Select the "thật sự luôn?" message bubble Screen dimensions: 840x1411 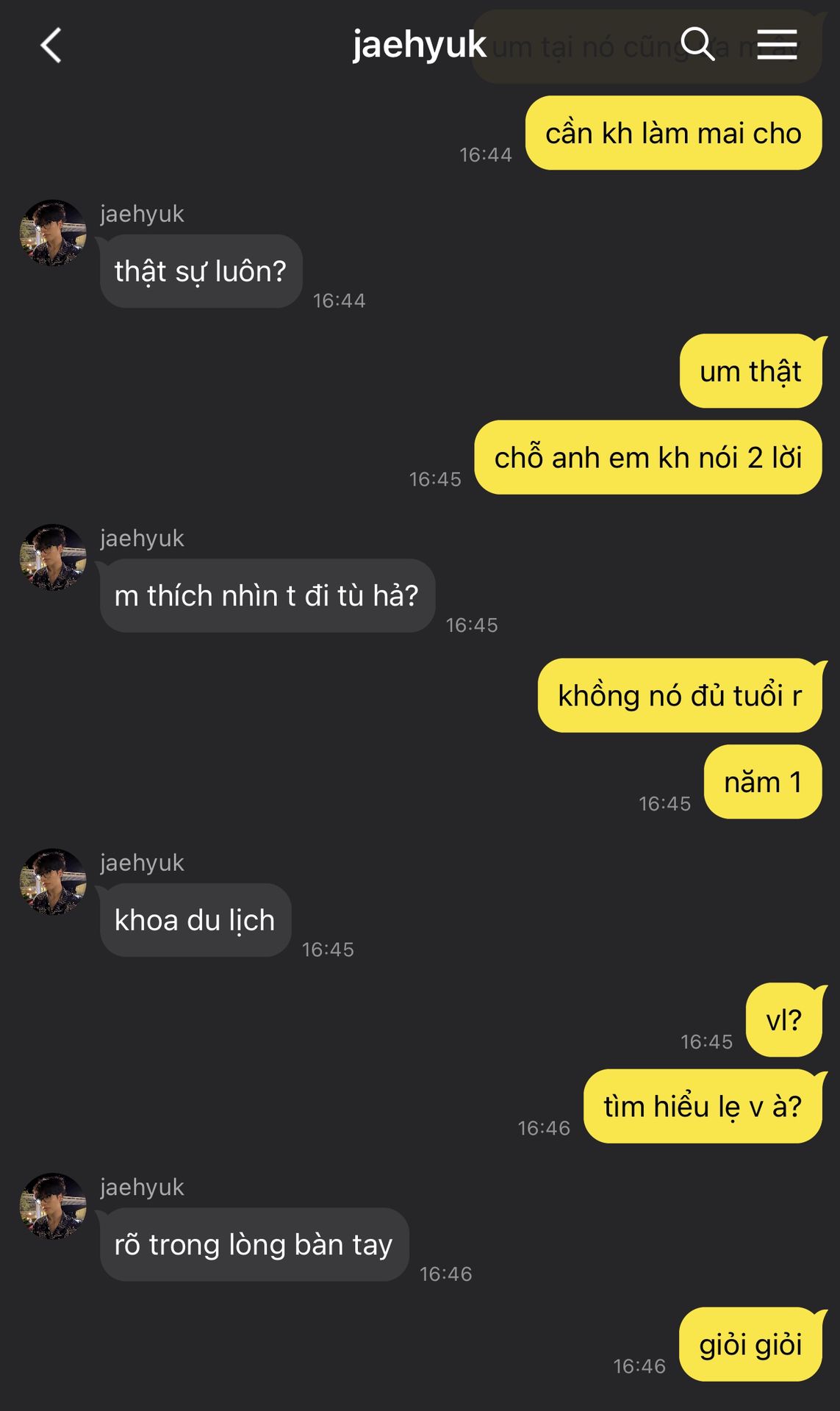pyautogui.click(x=201, y=271)
